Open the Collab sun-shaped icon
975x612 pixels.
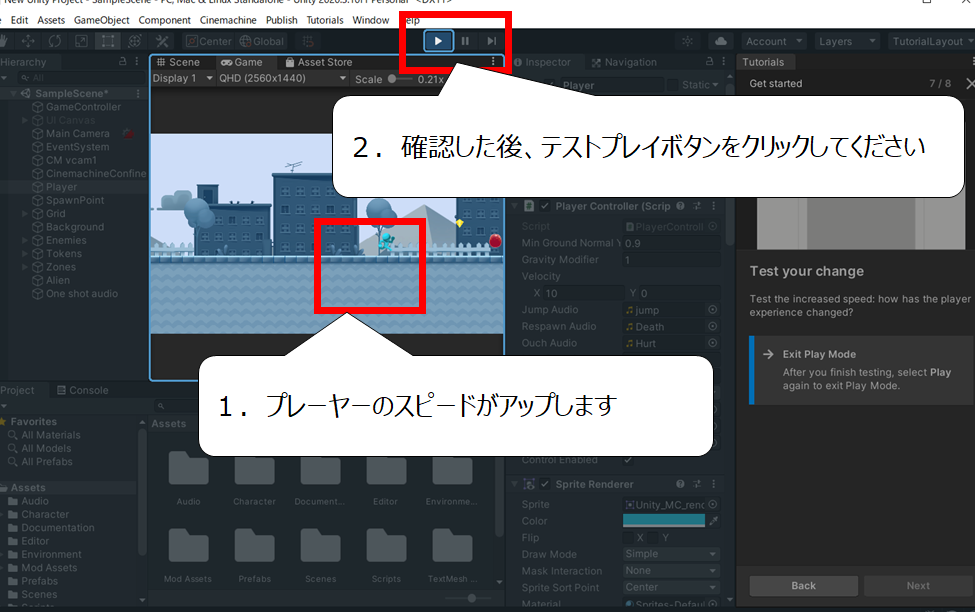[x=687, y=41]
